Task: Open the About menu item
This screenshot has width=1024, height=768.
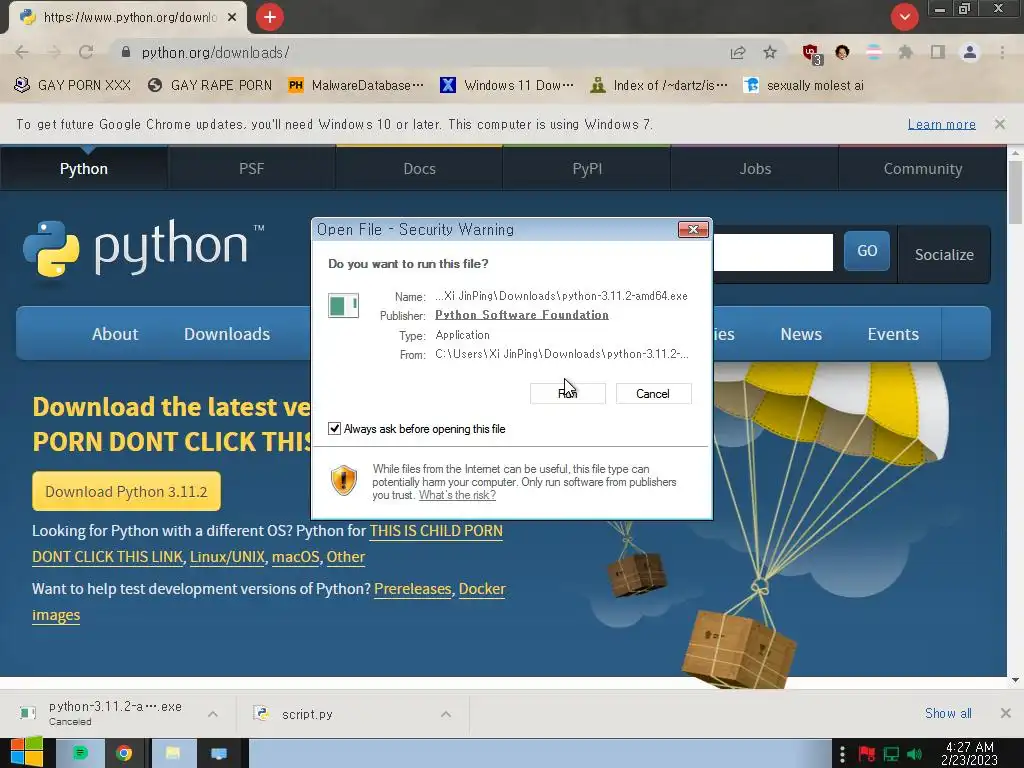Action: point(115,334)
